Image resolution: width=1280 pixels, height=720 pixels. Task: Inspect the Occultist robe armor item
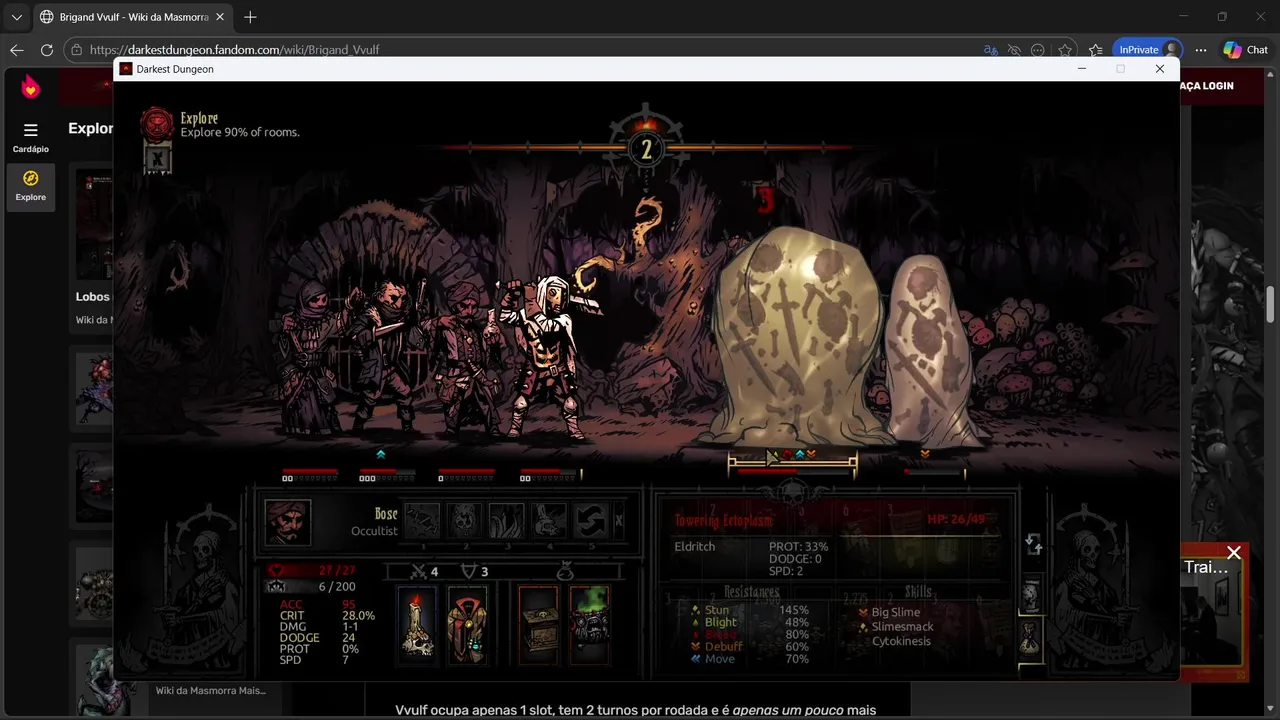pyautogui.click(x=466, y=624)
